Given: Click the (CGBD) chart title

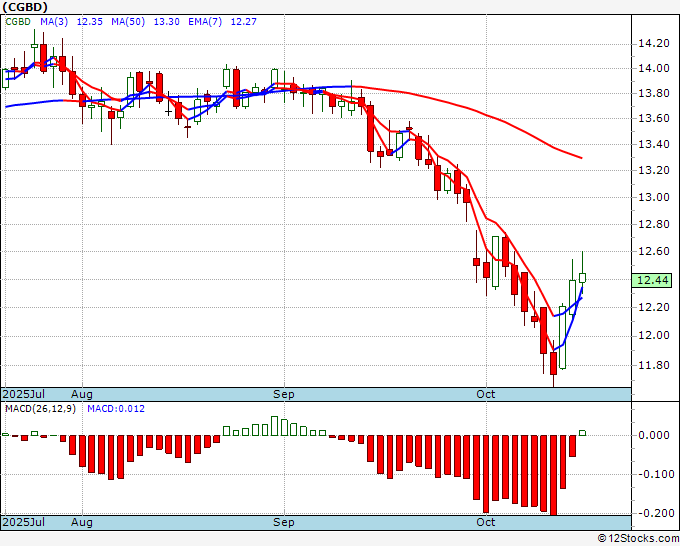Looking at the screenshot, I should [x=25, y=7].
